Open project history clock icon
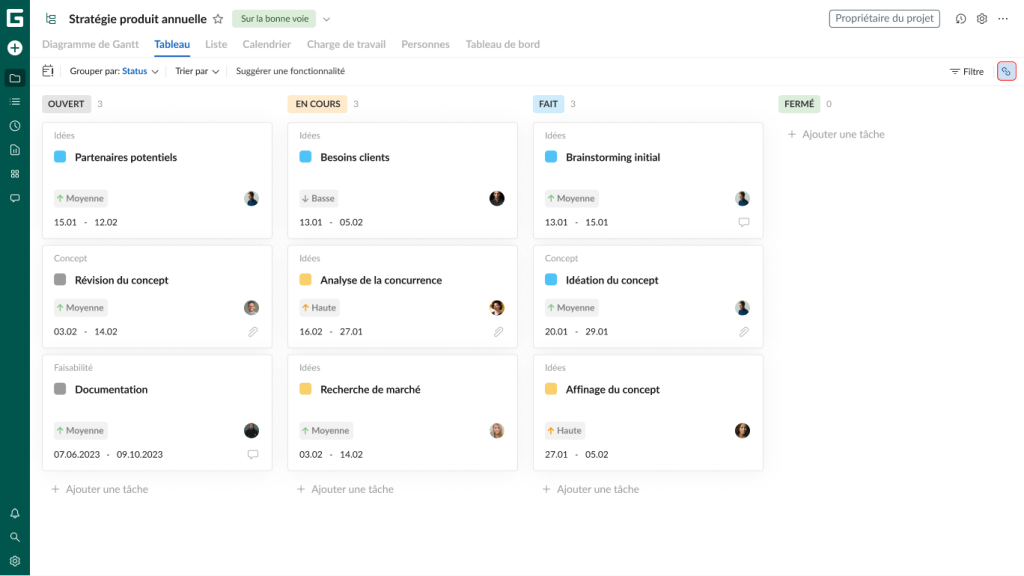The image size is (1024, 576). pos(961,19)
